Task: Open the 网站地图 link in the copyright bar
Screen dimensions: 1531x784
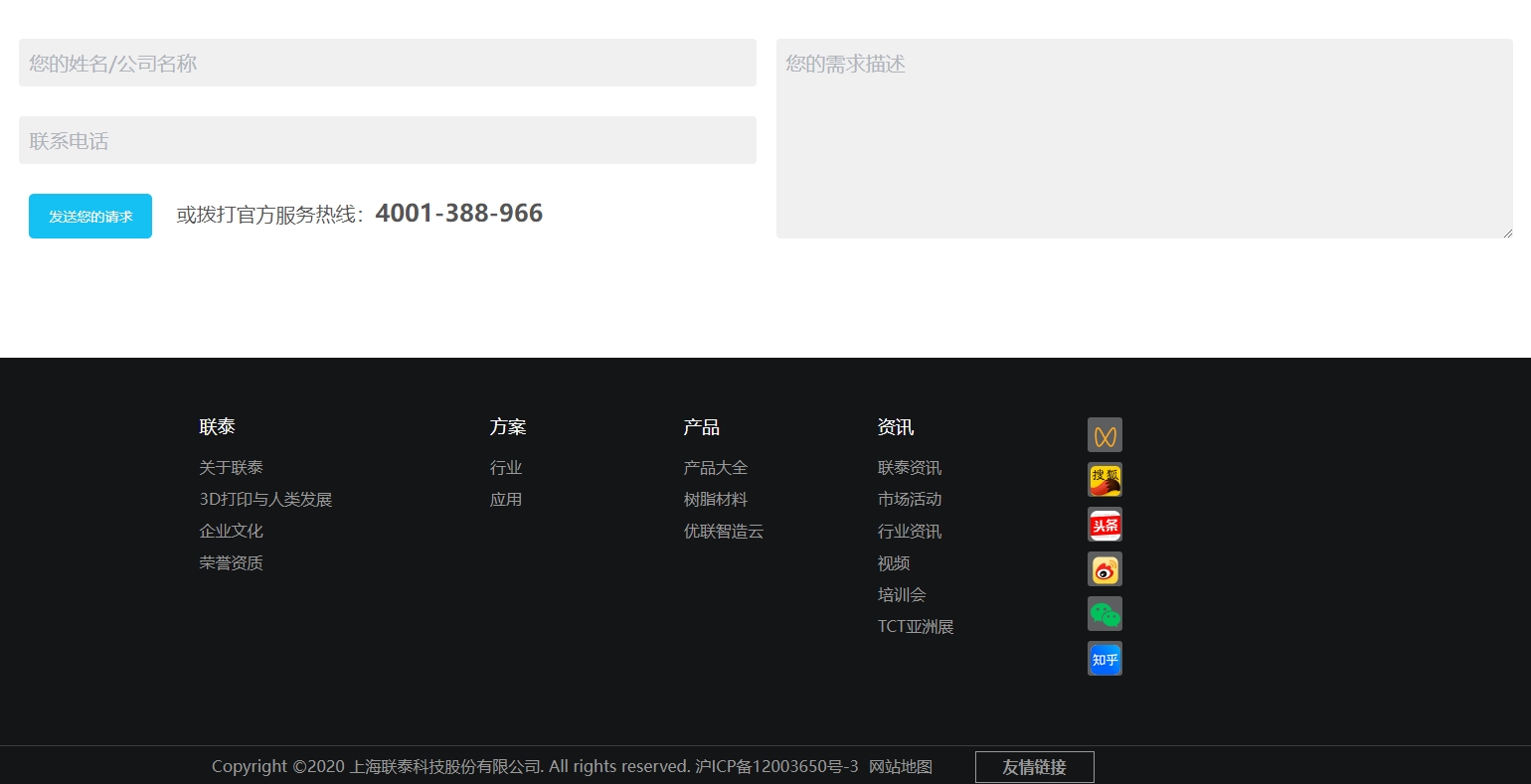Action: click(x=900, y=766)
